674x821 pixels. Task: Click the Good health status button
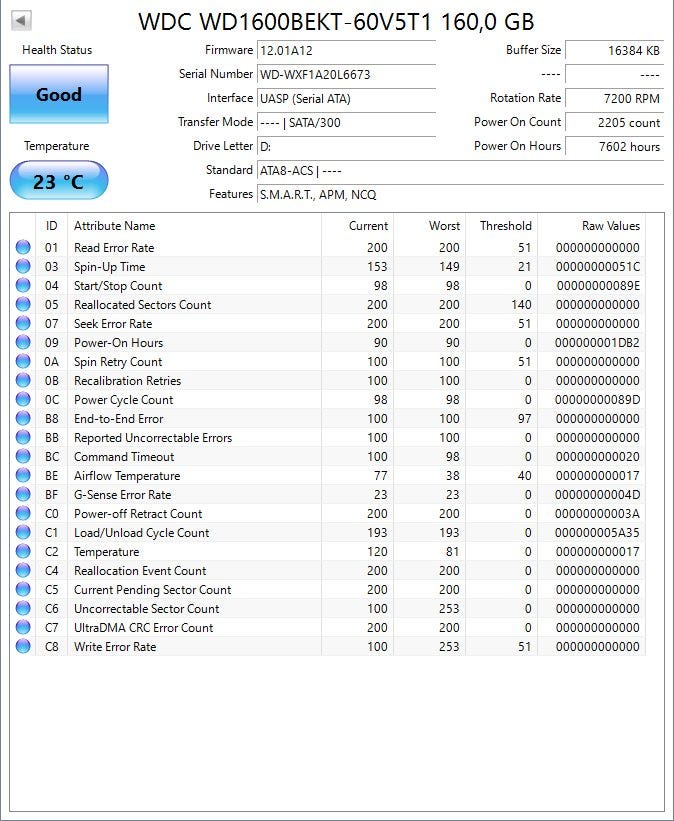point(58,94)
